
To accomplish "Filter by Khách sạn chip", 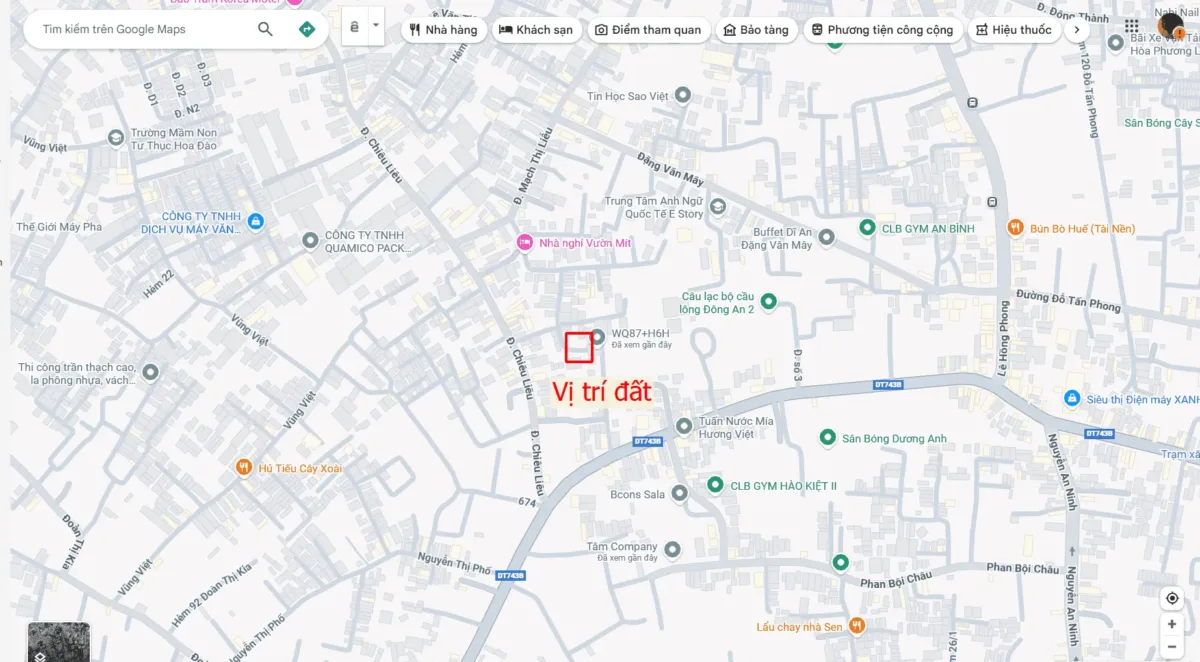I will 536,30.
